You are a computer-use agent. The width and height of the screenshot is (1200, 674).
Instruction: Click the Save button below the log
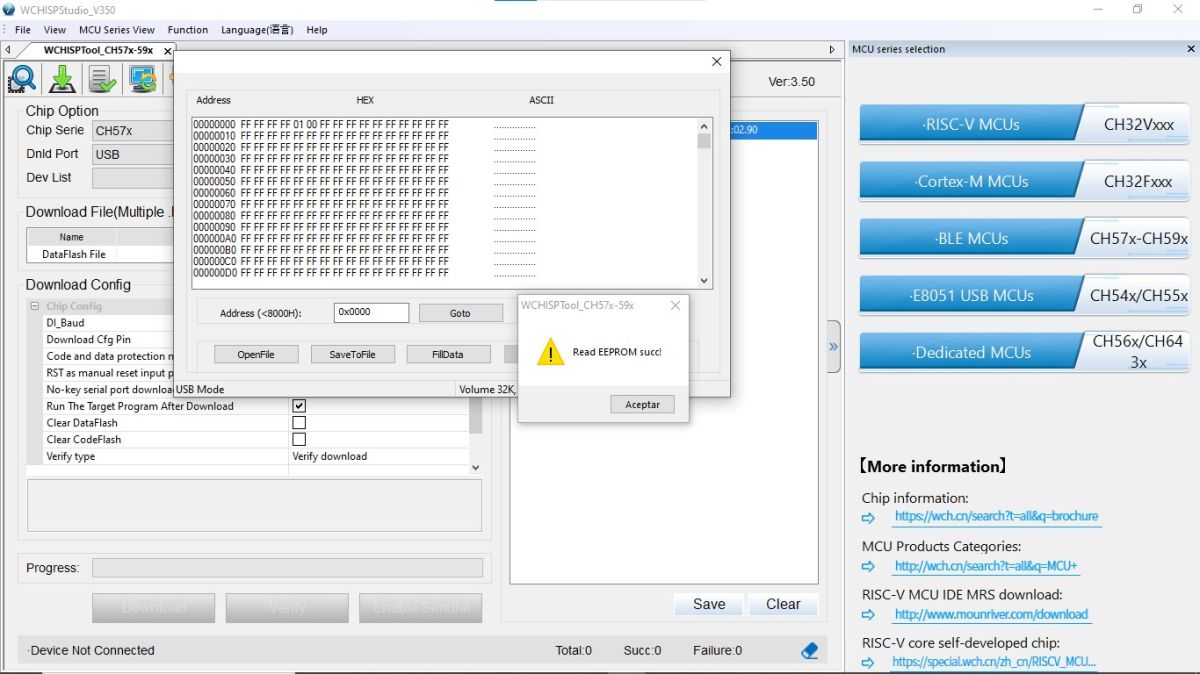coord(709,604)
